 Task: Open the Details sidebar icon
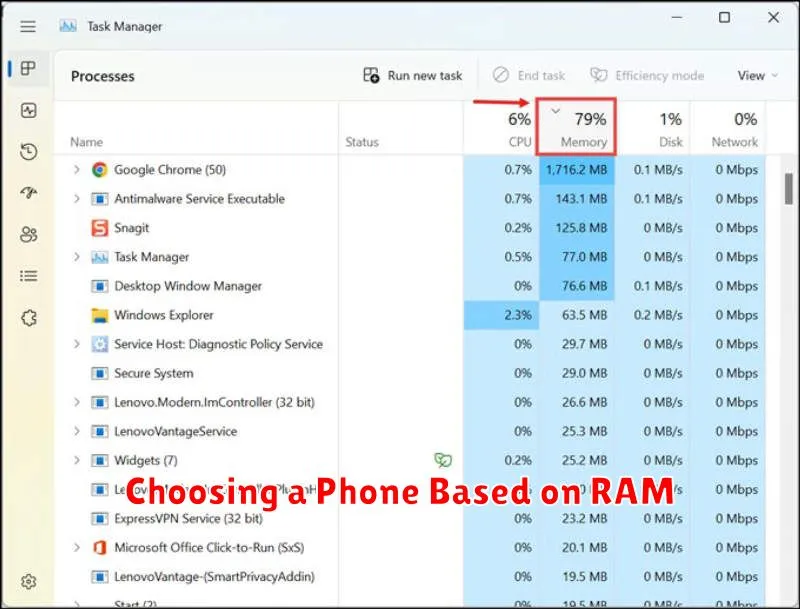tap(29, 276)
